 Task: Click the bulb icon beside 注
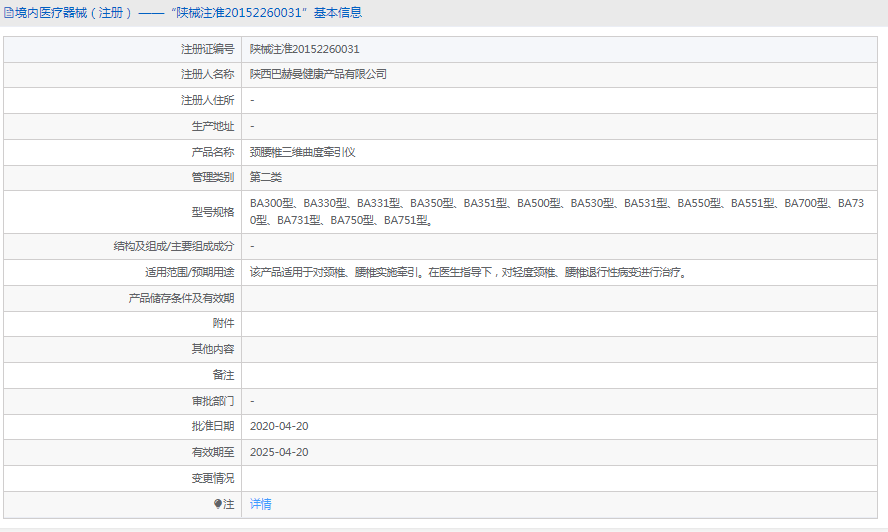(217, 504)
